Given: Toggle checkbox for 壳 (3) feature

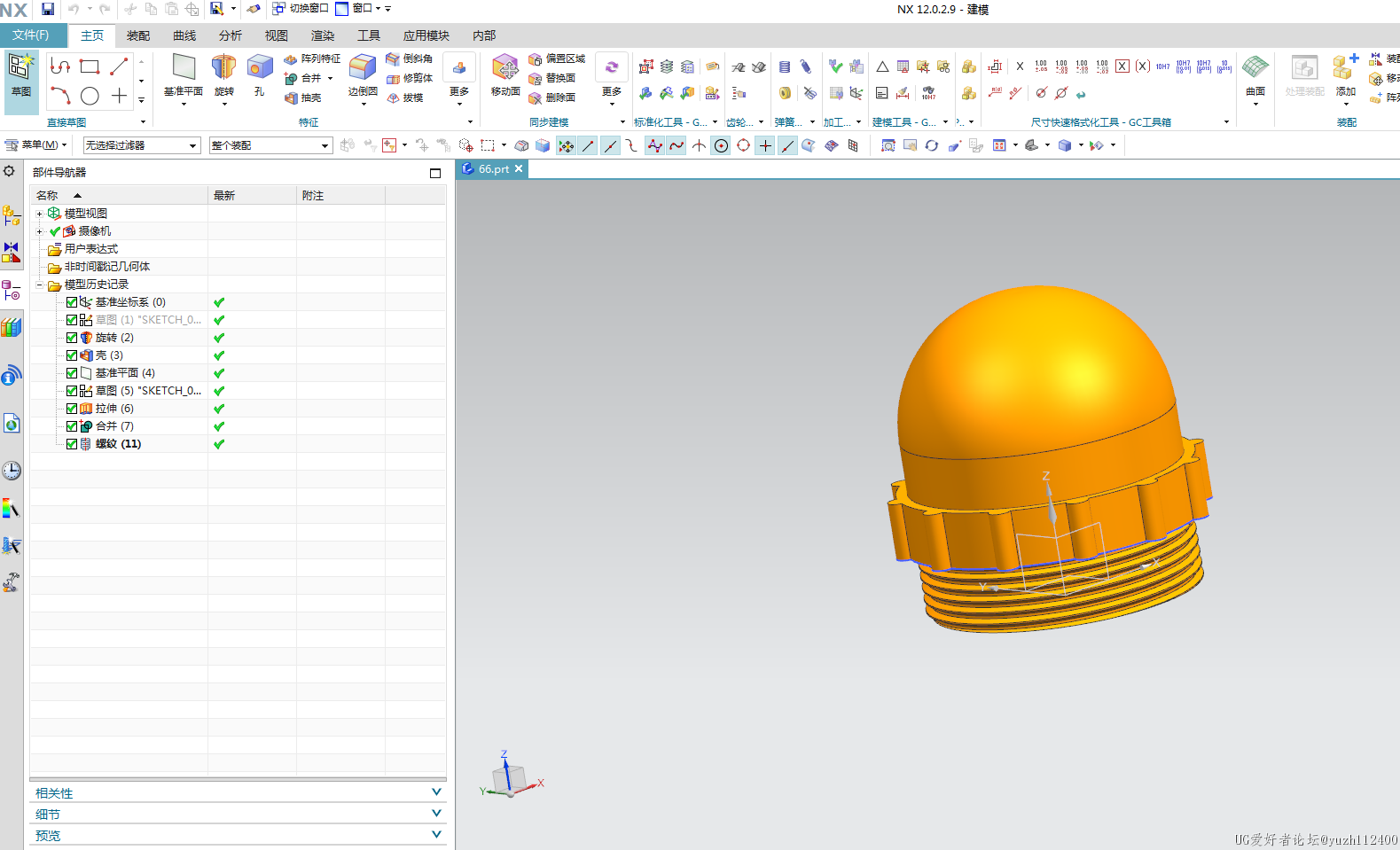Looking at the screenshot, I should 72,355.
